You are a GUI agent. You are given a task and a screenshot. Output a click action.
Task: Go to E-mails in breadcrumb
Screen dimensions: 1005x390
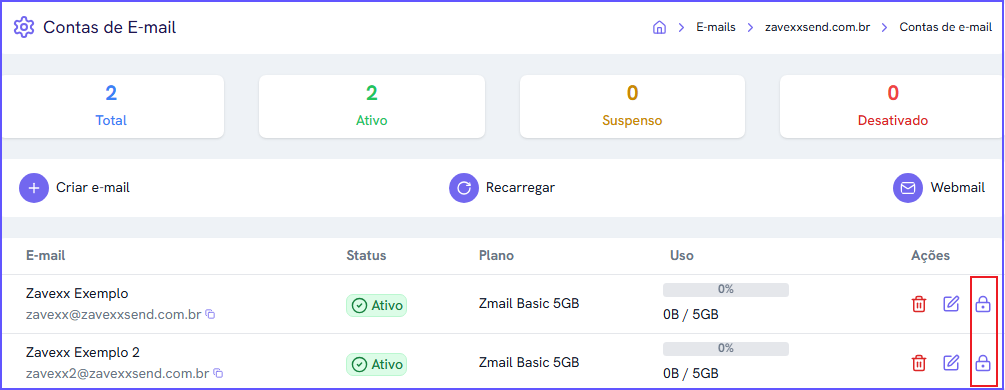tap(716, 28)
